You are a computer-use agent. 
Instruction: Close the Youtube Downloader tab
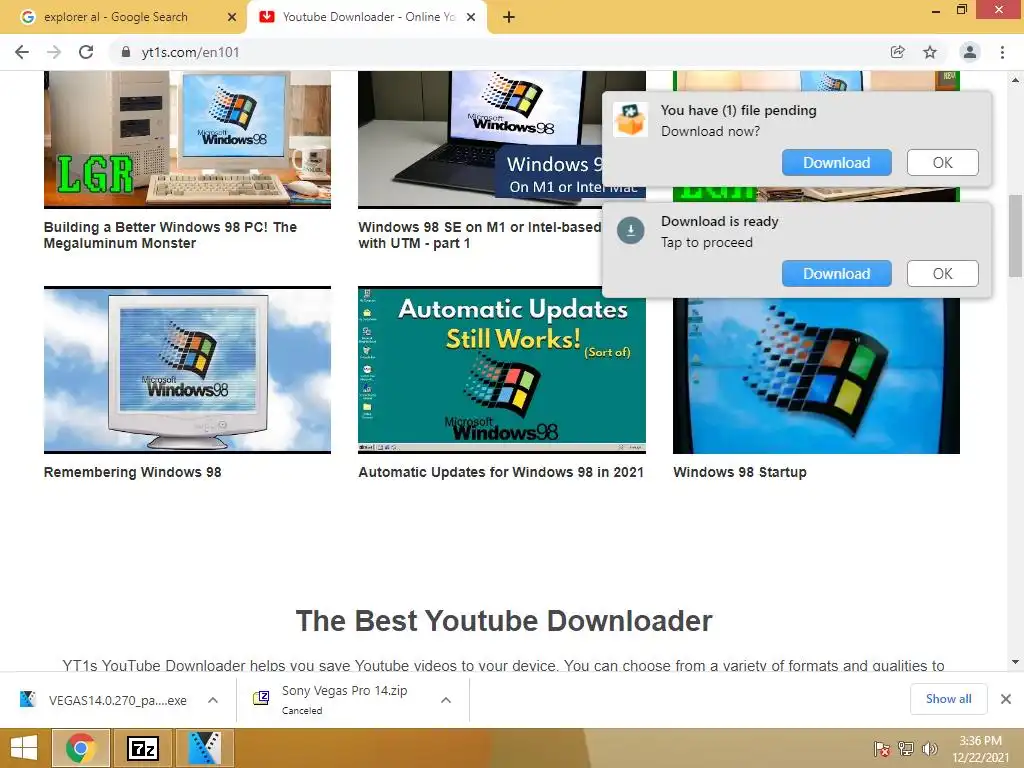point(471,17)
